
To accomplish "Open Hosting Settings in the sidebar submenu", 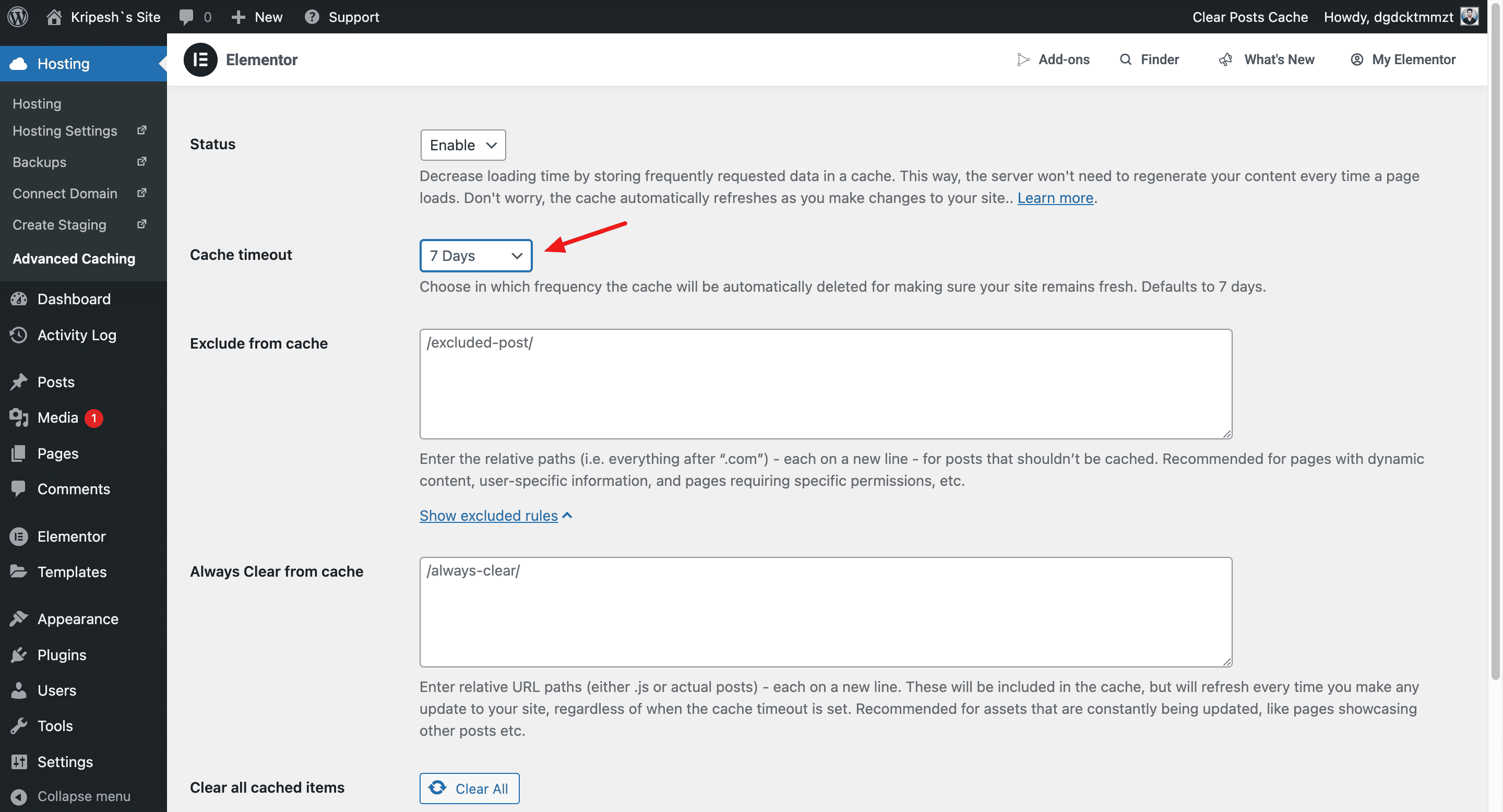I will coord(65,130).
